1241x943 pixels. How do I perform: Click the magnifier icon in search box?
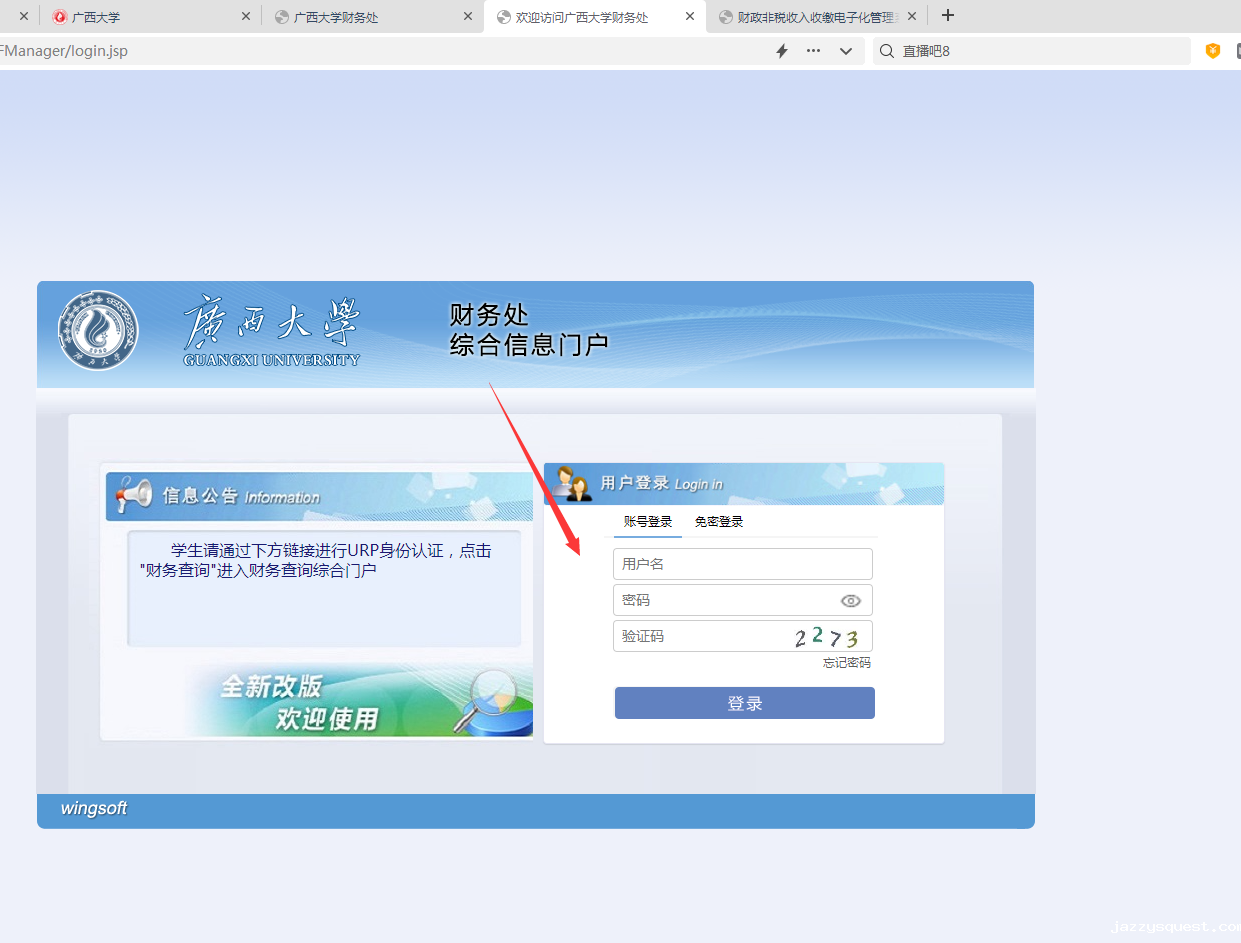(x=886, y=51)
